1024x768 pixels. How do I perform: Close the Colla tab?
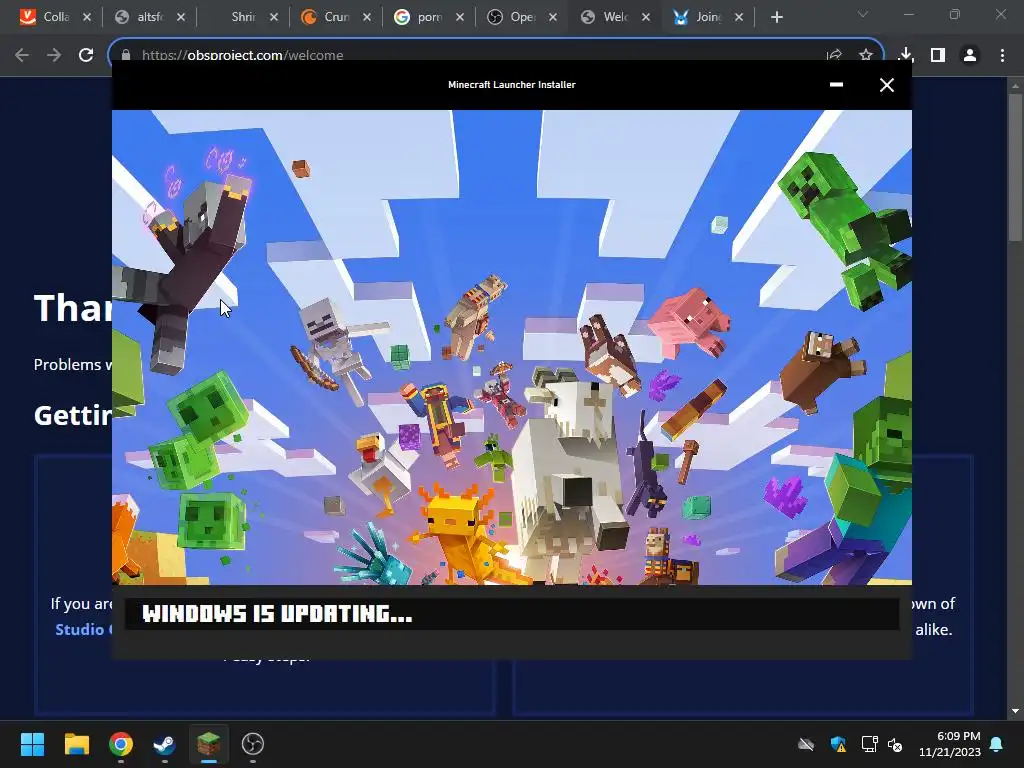pos(87,18)
